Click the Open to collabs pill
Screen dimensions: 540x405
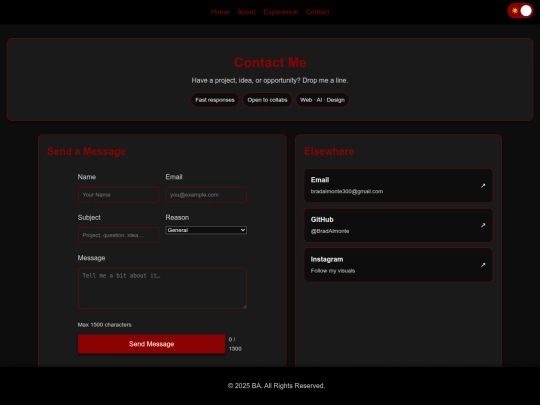tap(267, 100)
